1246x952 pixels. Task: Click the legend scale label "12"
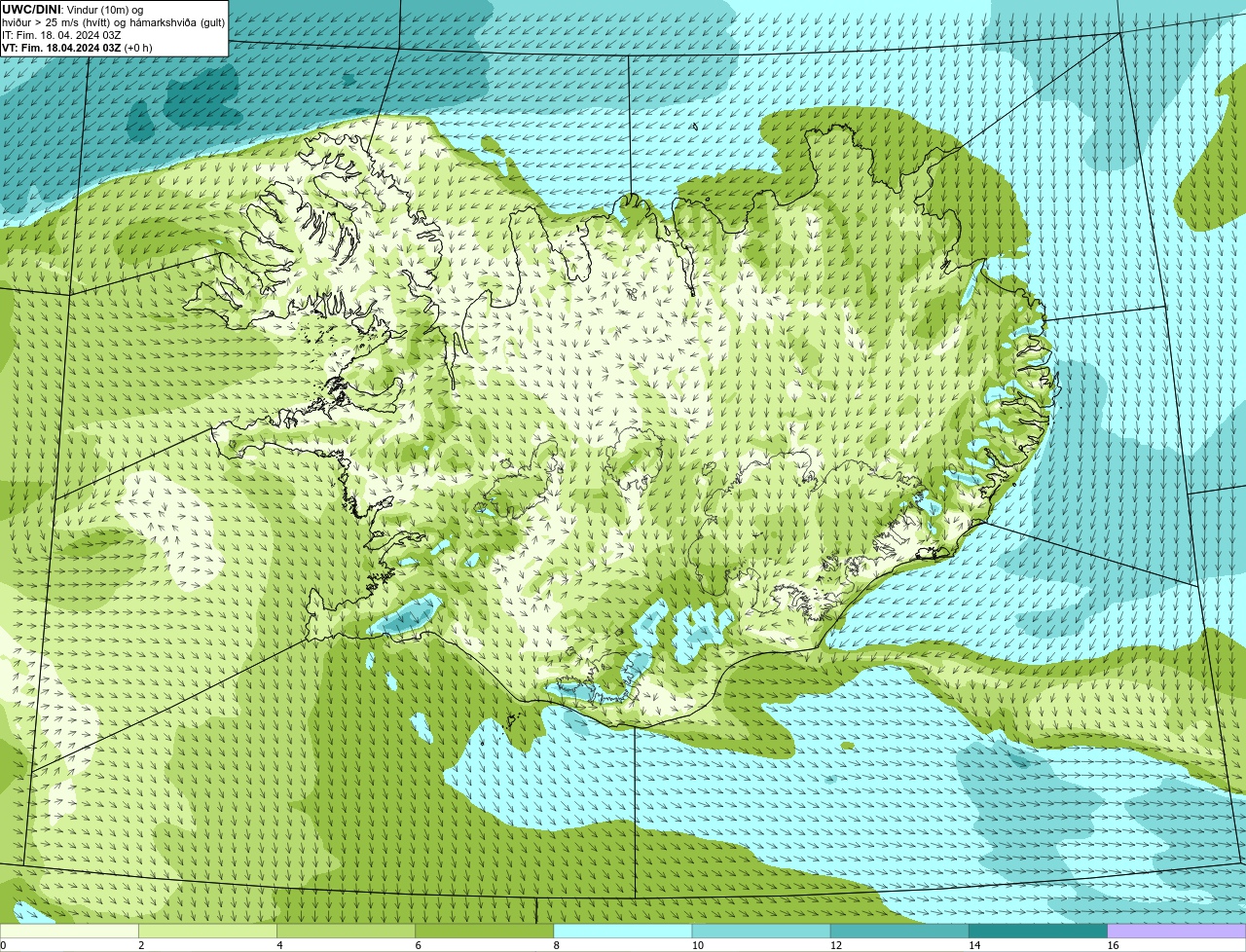pos(836,945)
